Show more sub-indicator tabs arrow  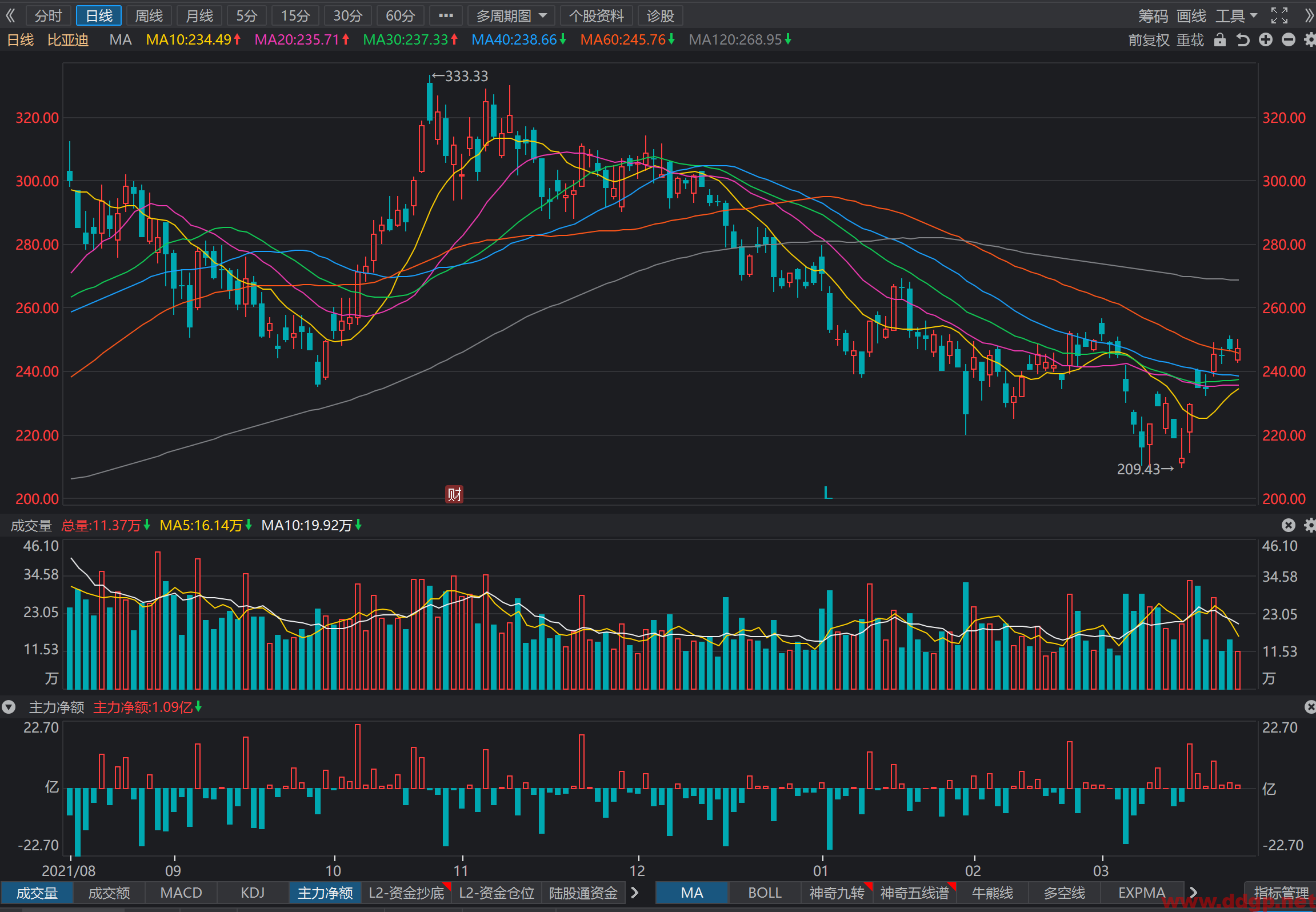[x=634, y=893]
